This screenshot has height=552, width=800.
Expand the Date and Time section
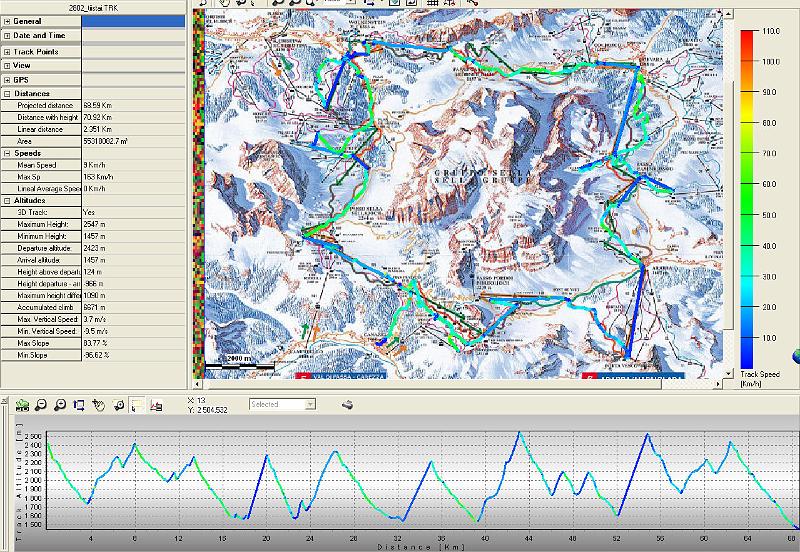[x=7, y=36]
